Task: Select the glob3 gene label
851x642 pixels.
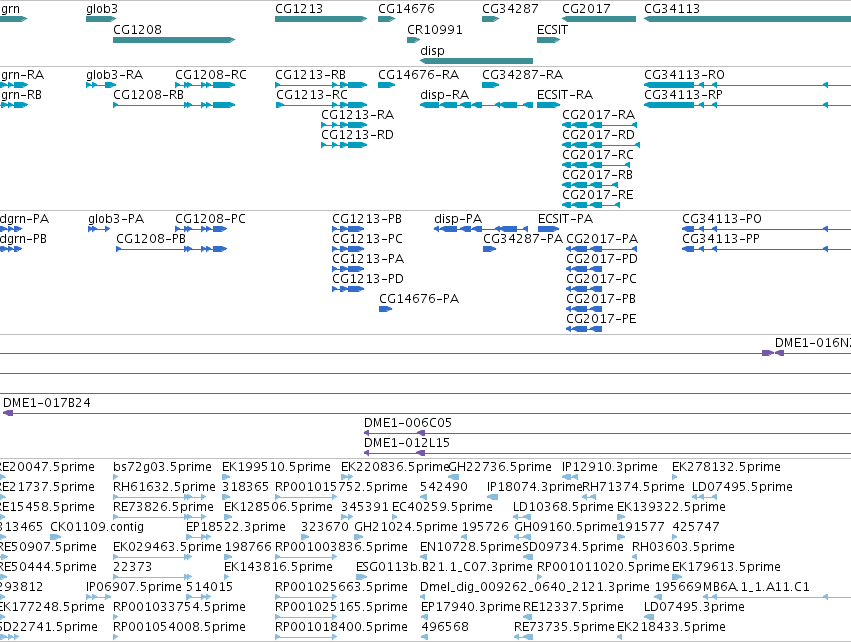Action: coord(101,9)
